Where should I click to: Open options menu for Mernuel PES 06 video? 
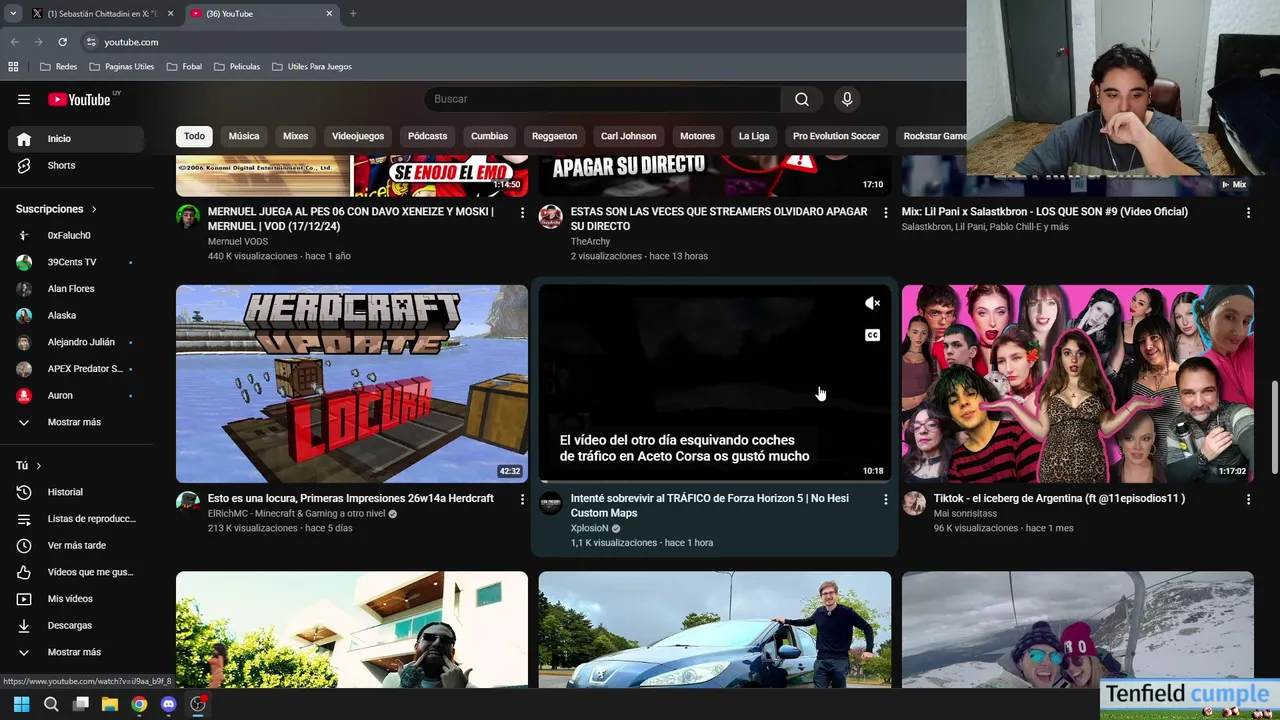[522, 212]
